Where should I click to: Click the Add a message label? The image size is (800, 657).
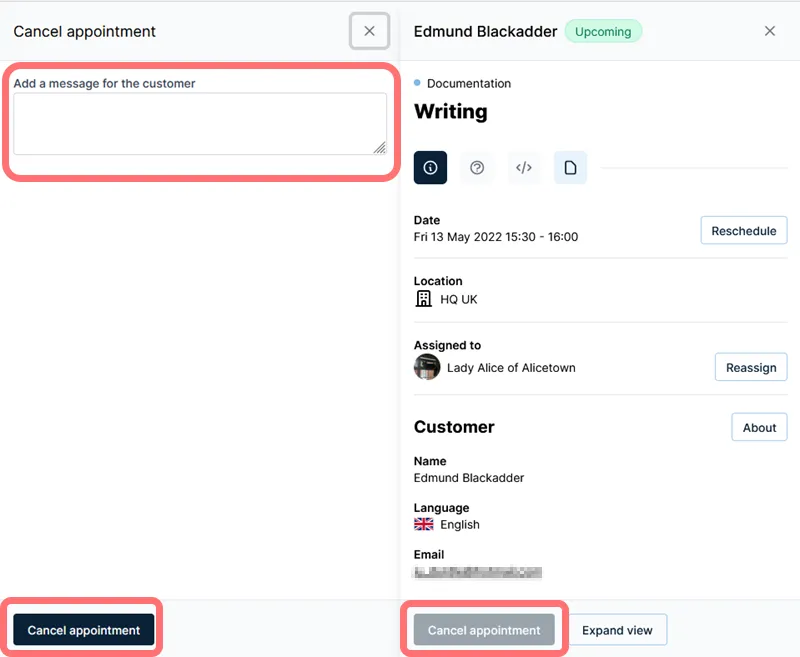click(104, 83)
